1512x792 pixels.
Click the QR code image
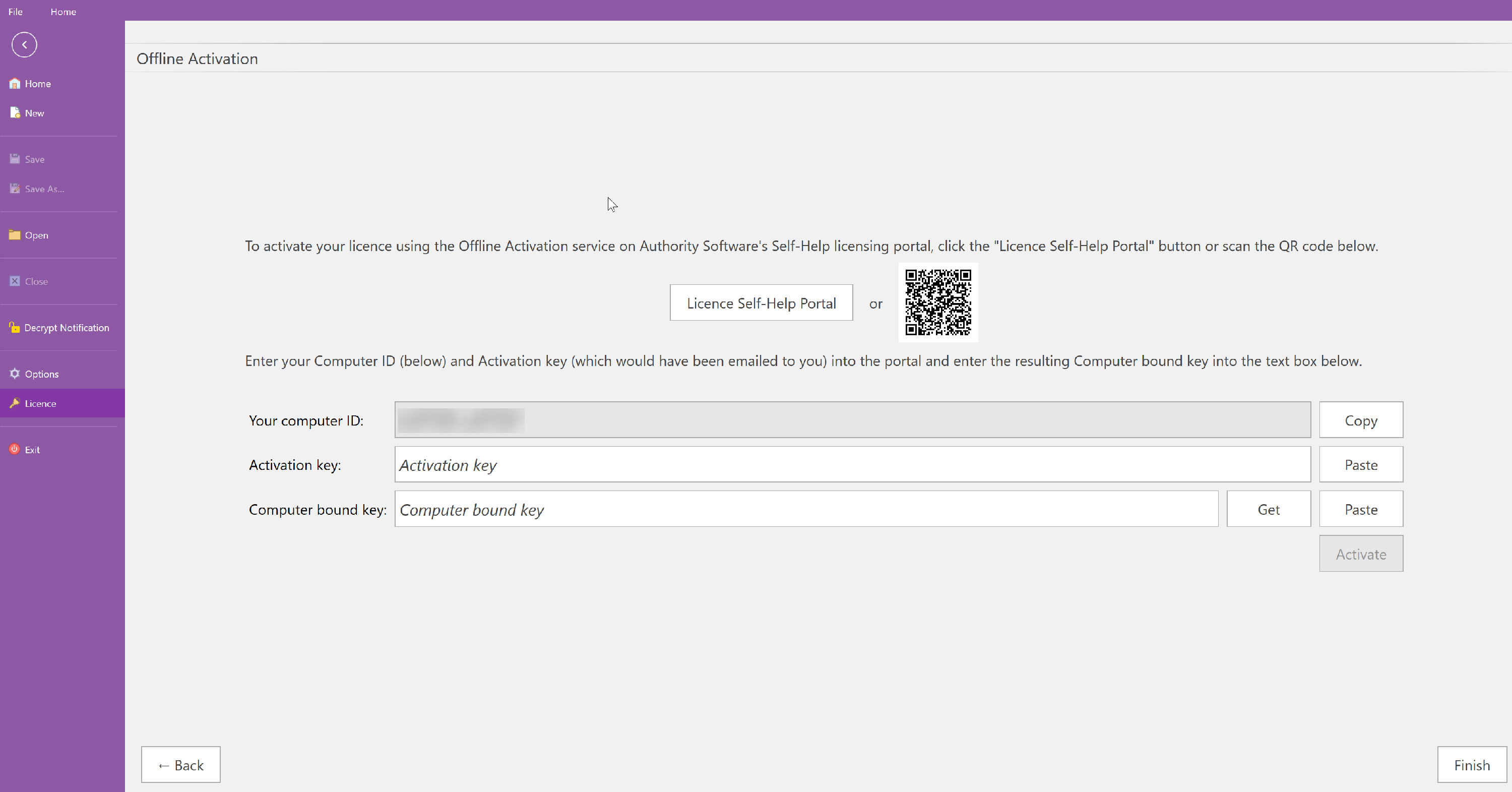[937, 302]
